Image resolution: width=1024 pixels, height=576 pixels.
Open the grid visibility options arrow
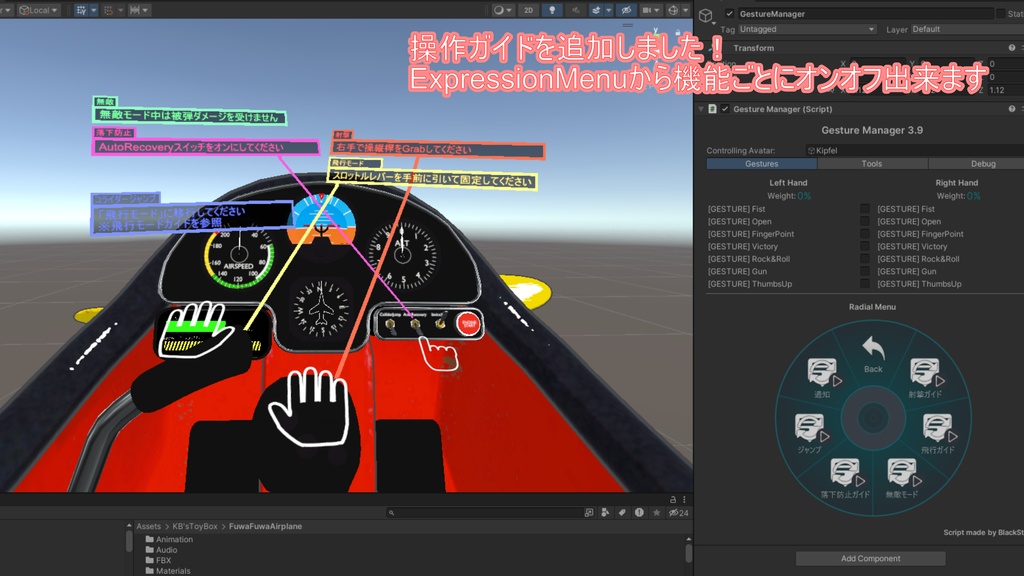[x=93, y=10]
